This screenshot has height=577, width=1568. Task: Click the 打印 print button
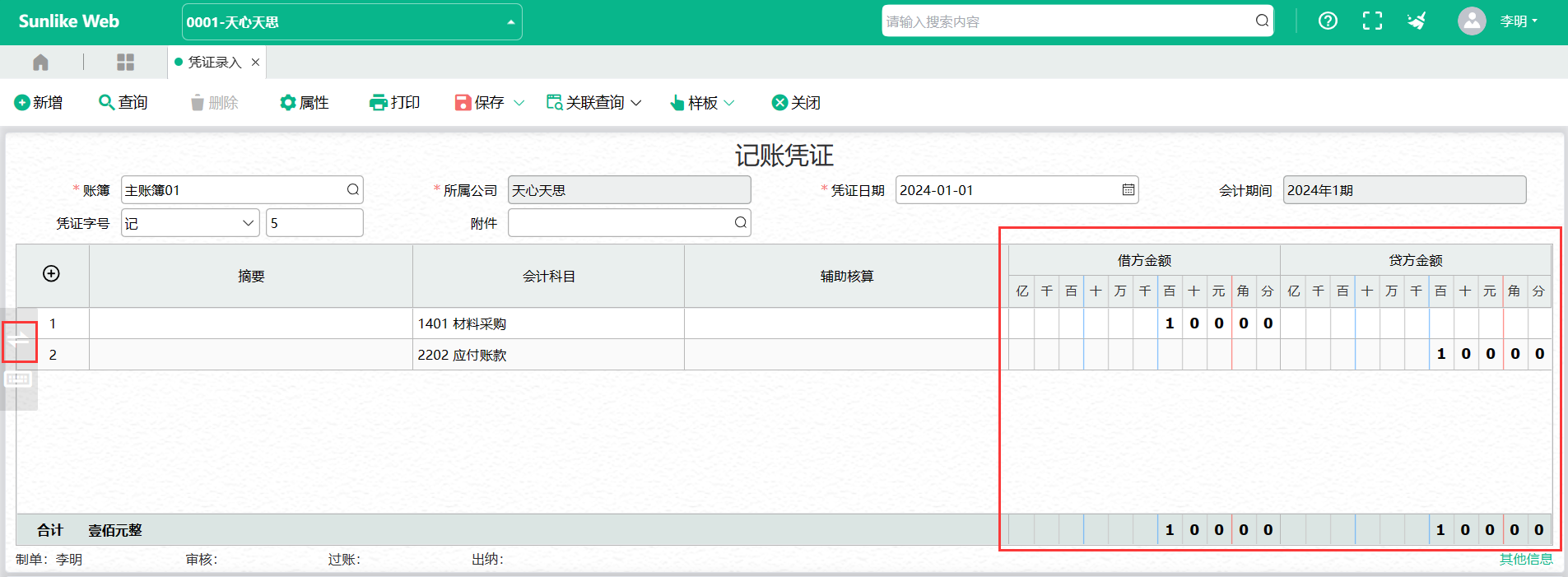[x=395, y=103]
